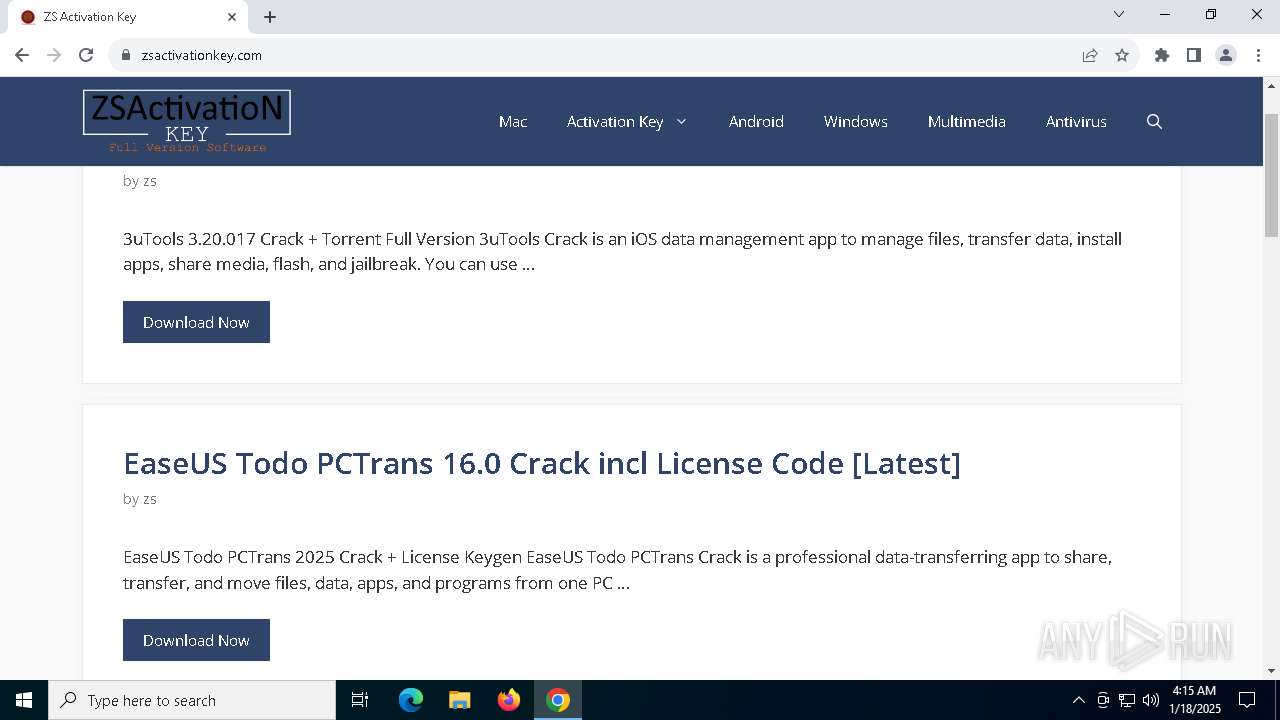View site info via the lock icon
This screenshot has height=720, width=1280.
pos(126,55)
